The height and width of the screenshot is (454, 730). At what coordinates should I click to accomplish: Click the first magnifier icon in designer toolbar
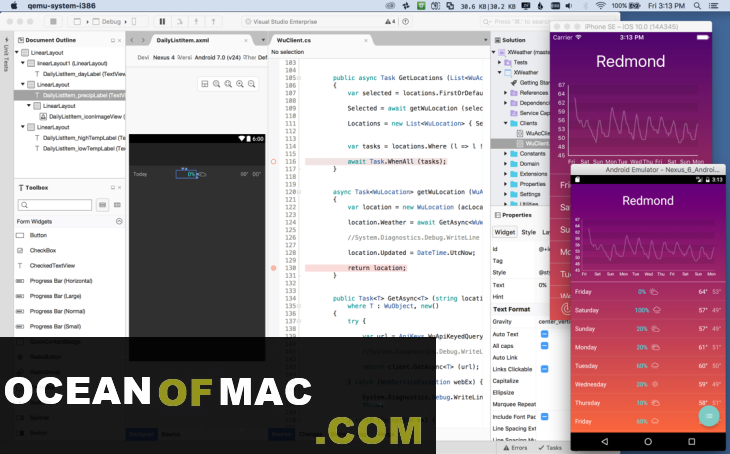click(216, 84)
